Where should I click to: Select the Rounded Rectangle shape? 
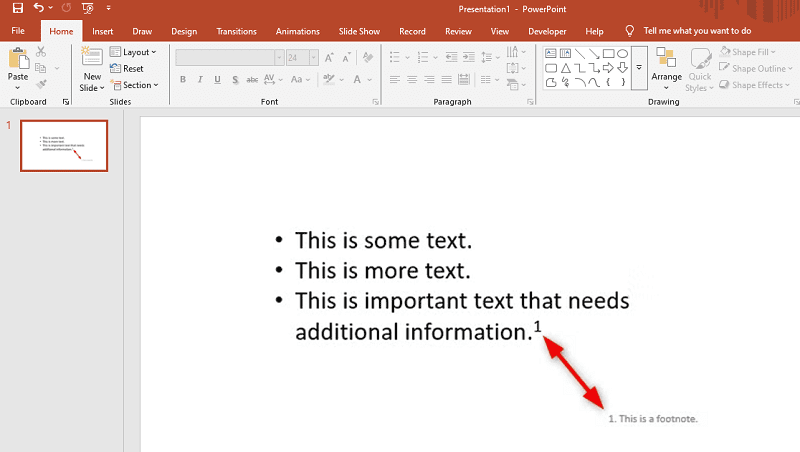pyautogui.click(x=551, y=67)
